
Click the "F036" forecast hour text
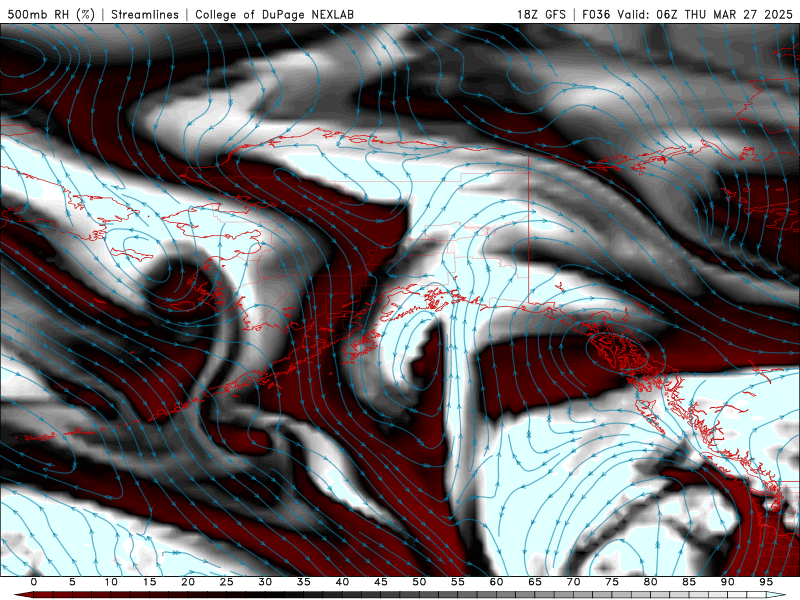click(x=596, y=14)
